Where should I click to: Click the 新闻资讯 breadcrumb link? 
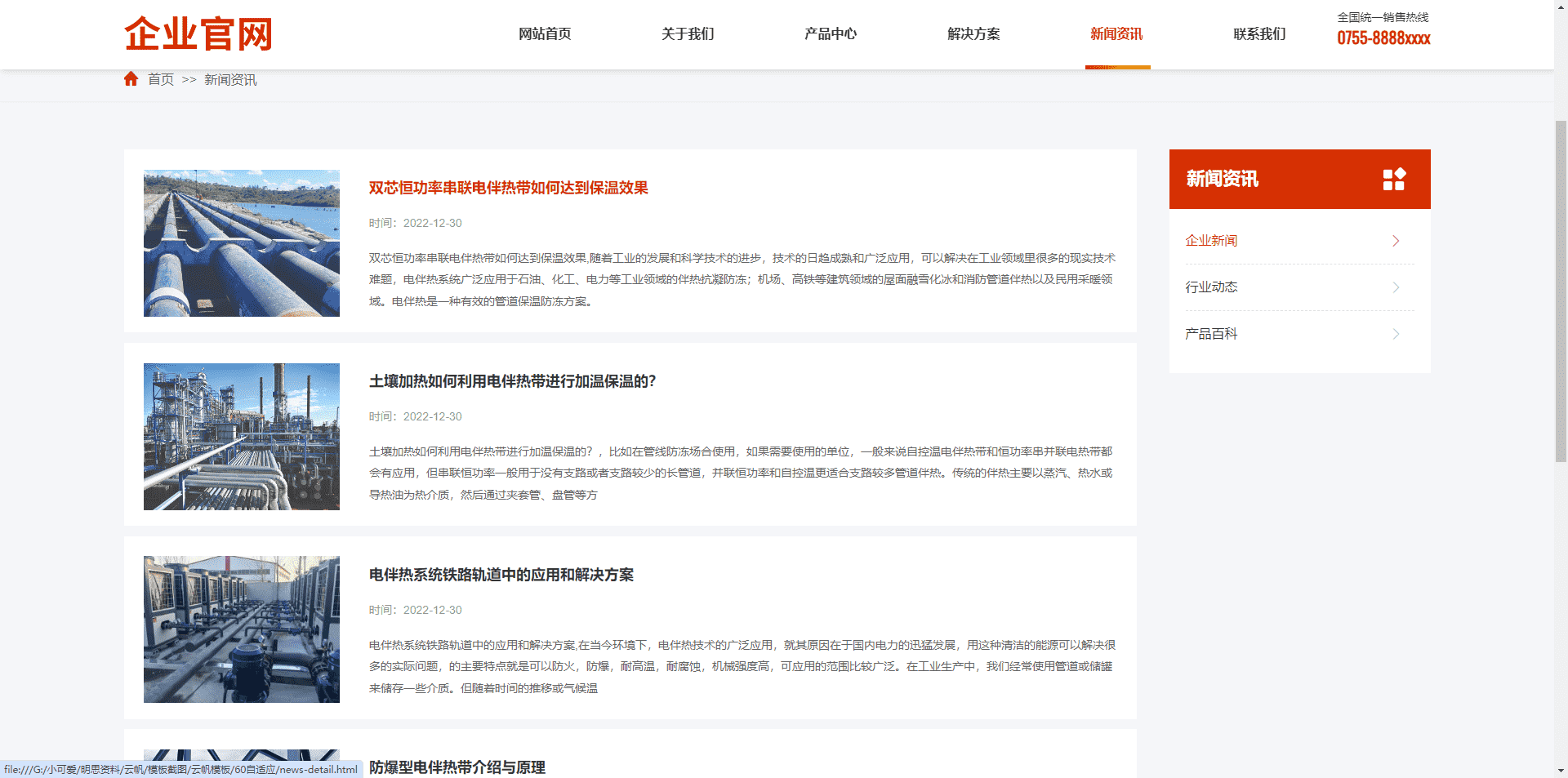coord(230,80)
